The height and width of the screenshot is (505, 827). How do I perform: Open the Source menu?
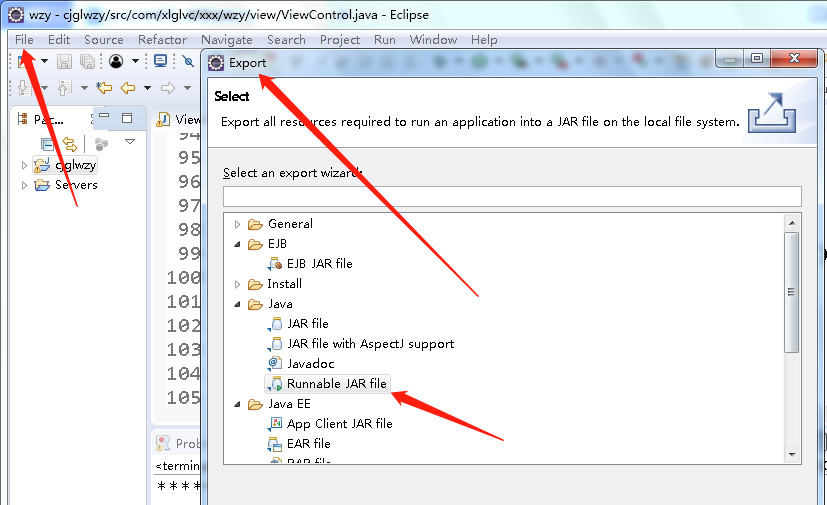[104, 40]
